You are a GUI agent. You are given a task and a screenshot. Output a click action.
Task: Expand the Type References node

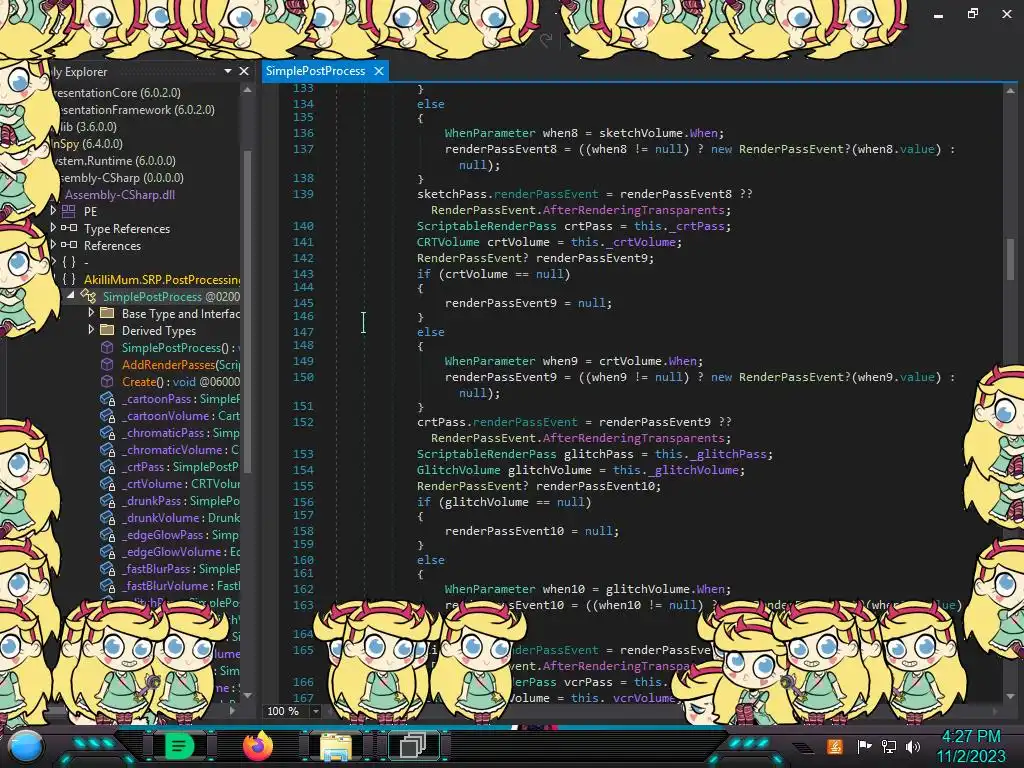(x=53, y=227)
